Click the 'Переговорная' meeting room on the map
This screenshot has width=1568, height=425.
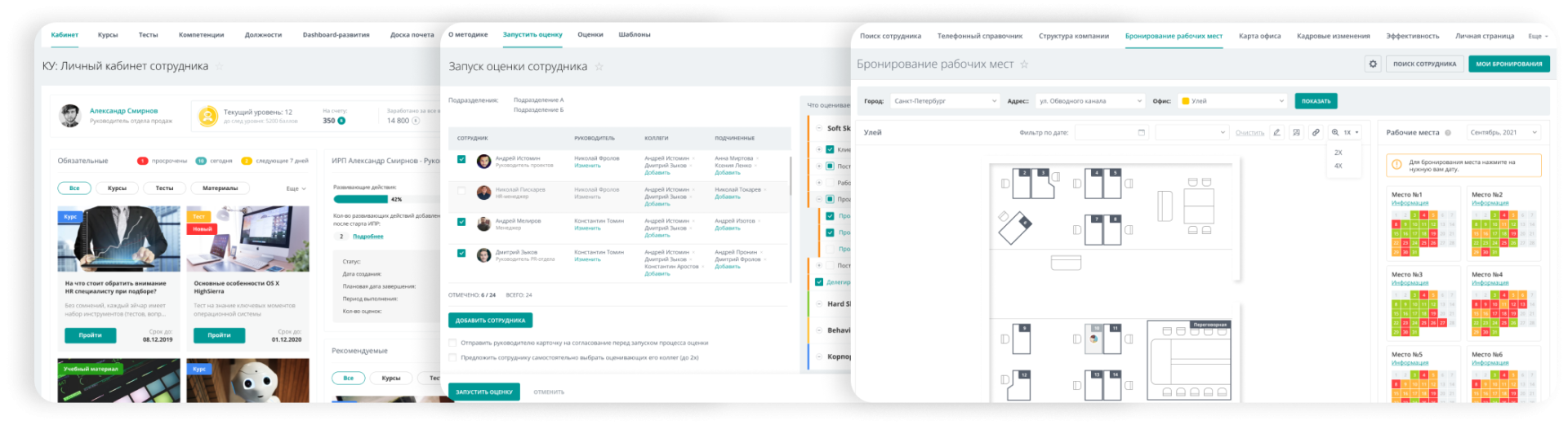[x=1189, y=360]
